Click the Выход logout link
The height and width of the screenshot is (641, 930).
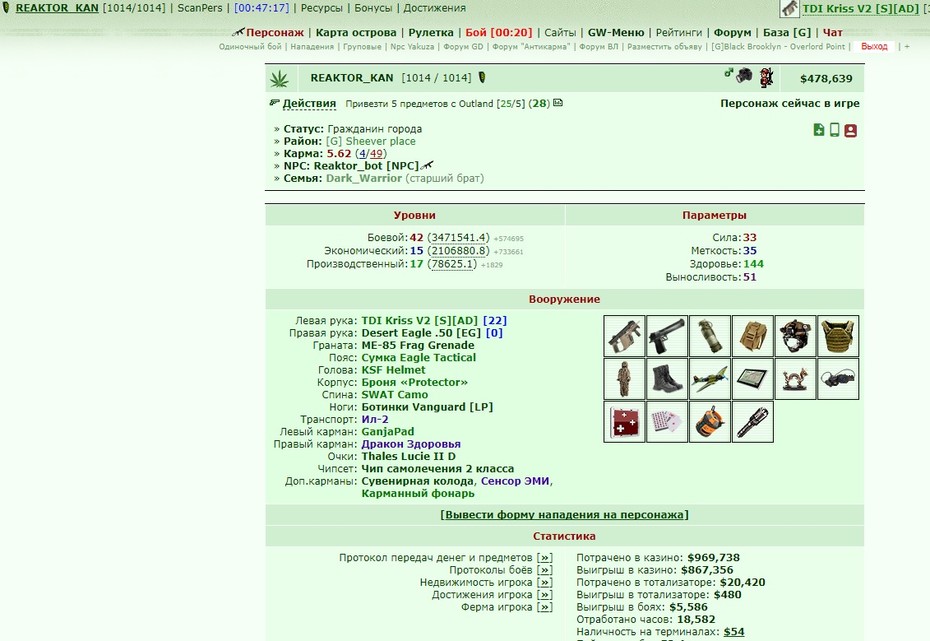tap(874, 46)
